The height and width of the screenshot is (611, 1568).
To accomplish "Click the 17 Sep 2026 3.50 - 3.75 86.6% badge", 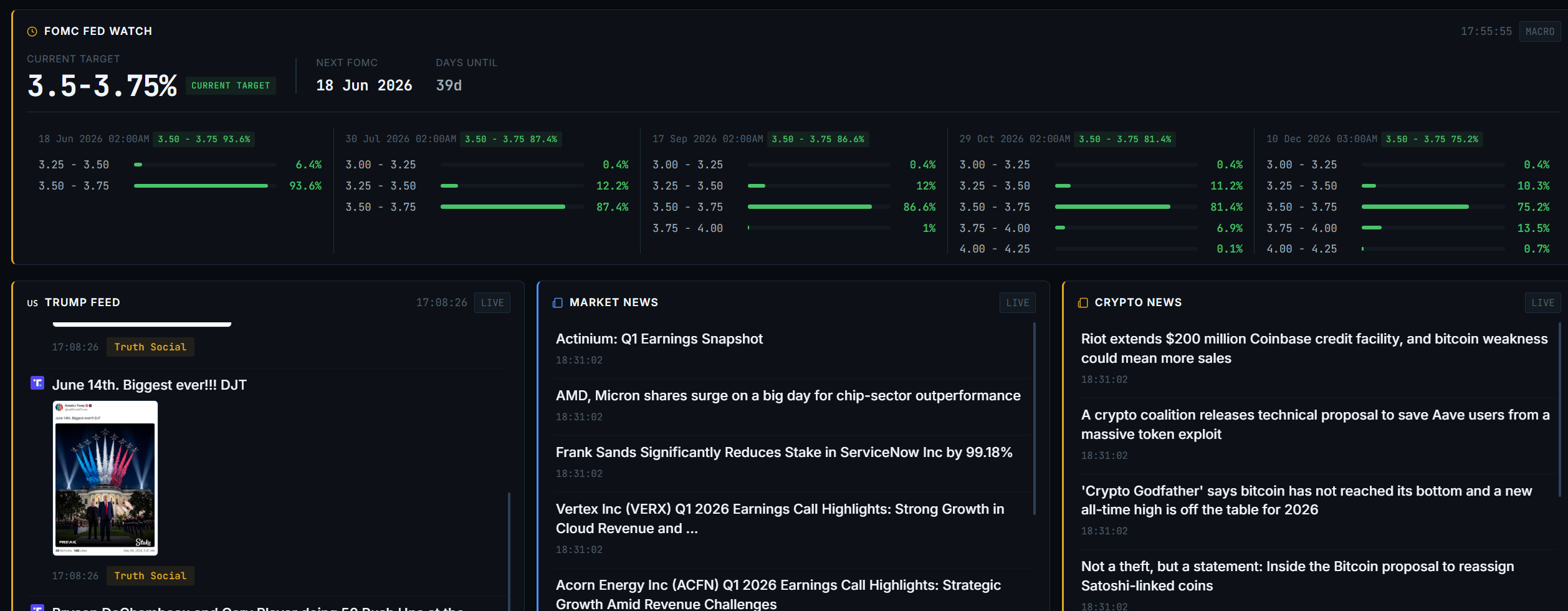I will coord(818,139).
